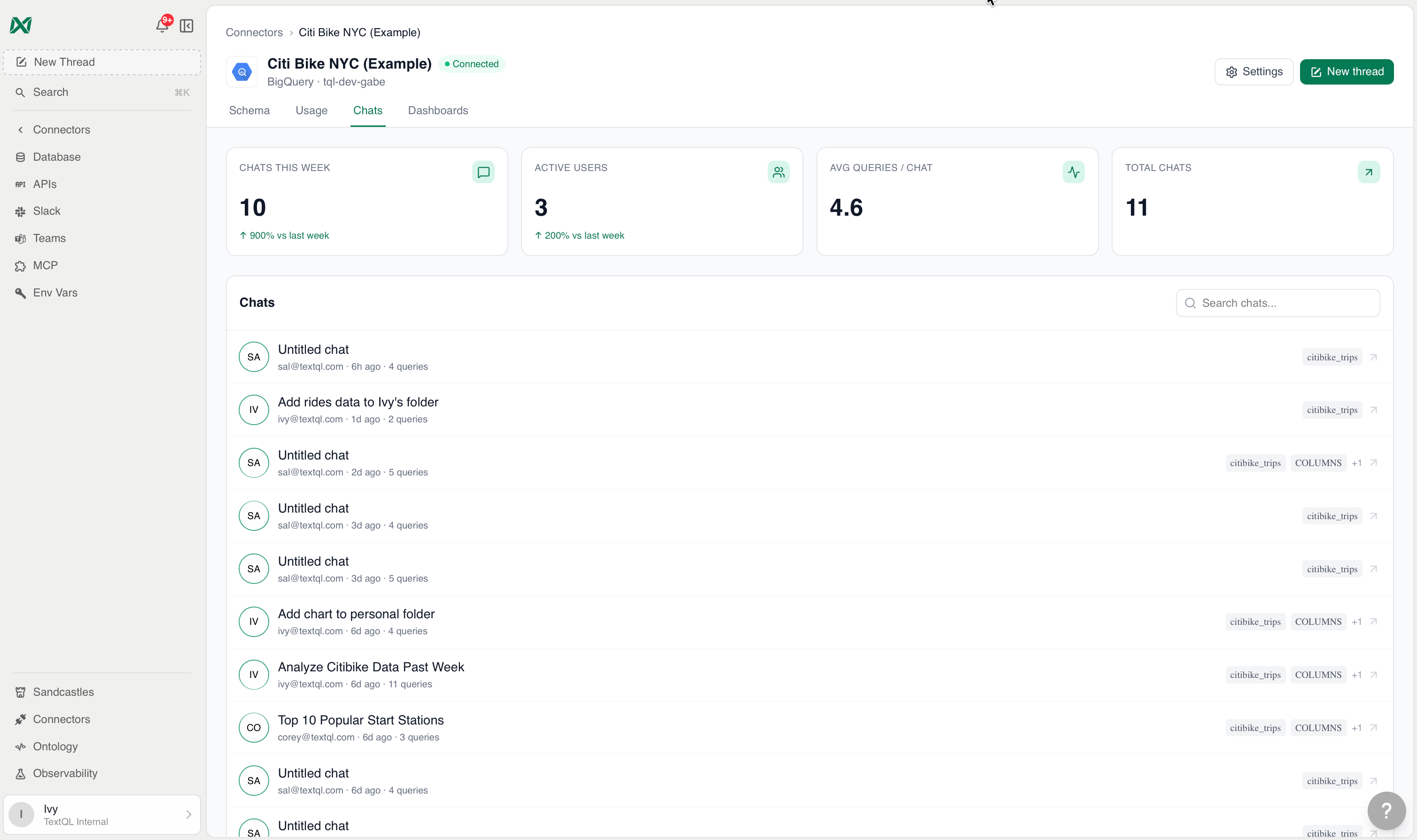Open Add rides data chat arrow icon
This screenshot has height=840, width=1417.
(x=1373, y=410)
